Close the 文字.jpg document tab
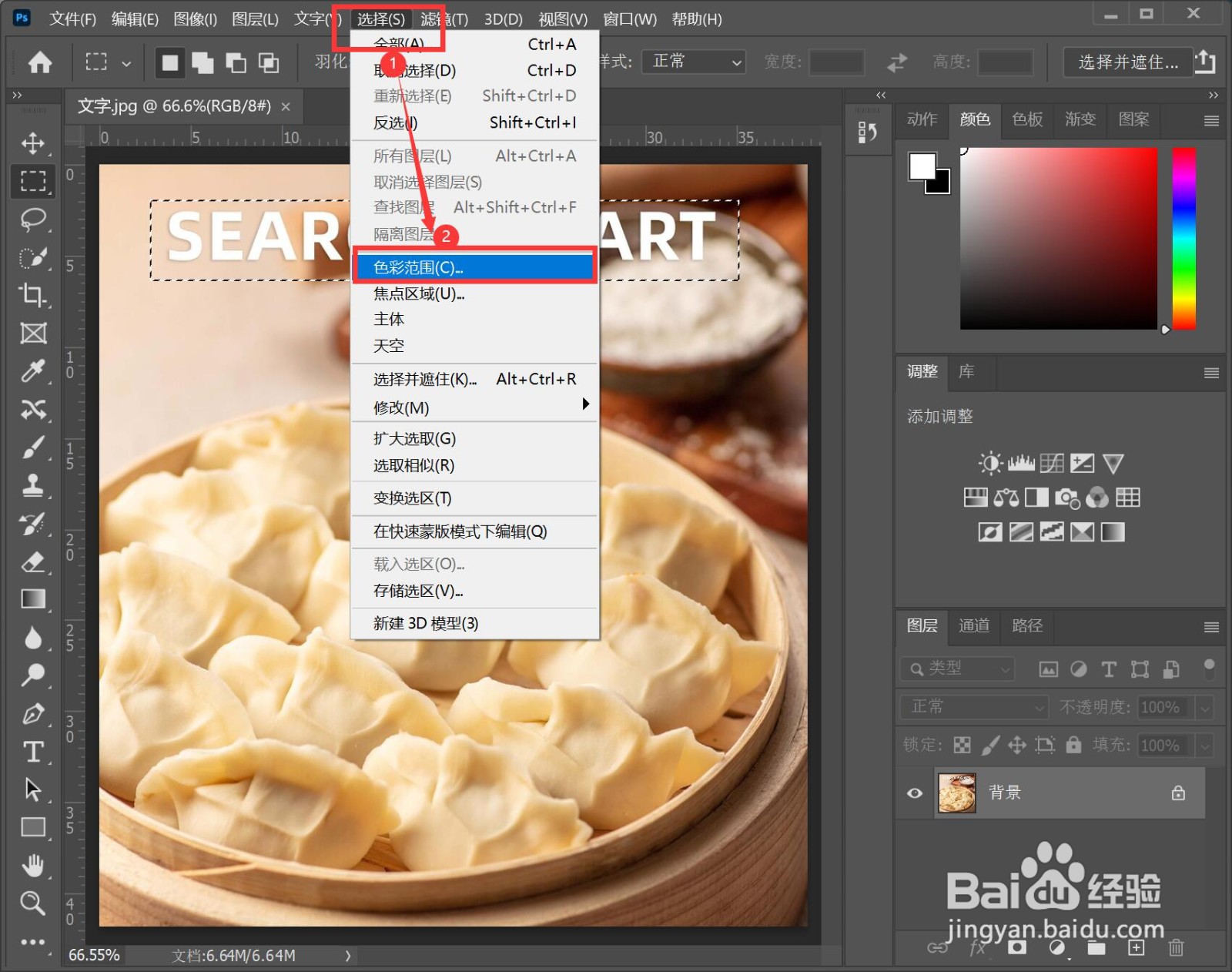The width and height of the screenshot is (1232, 972). 286,106
